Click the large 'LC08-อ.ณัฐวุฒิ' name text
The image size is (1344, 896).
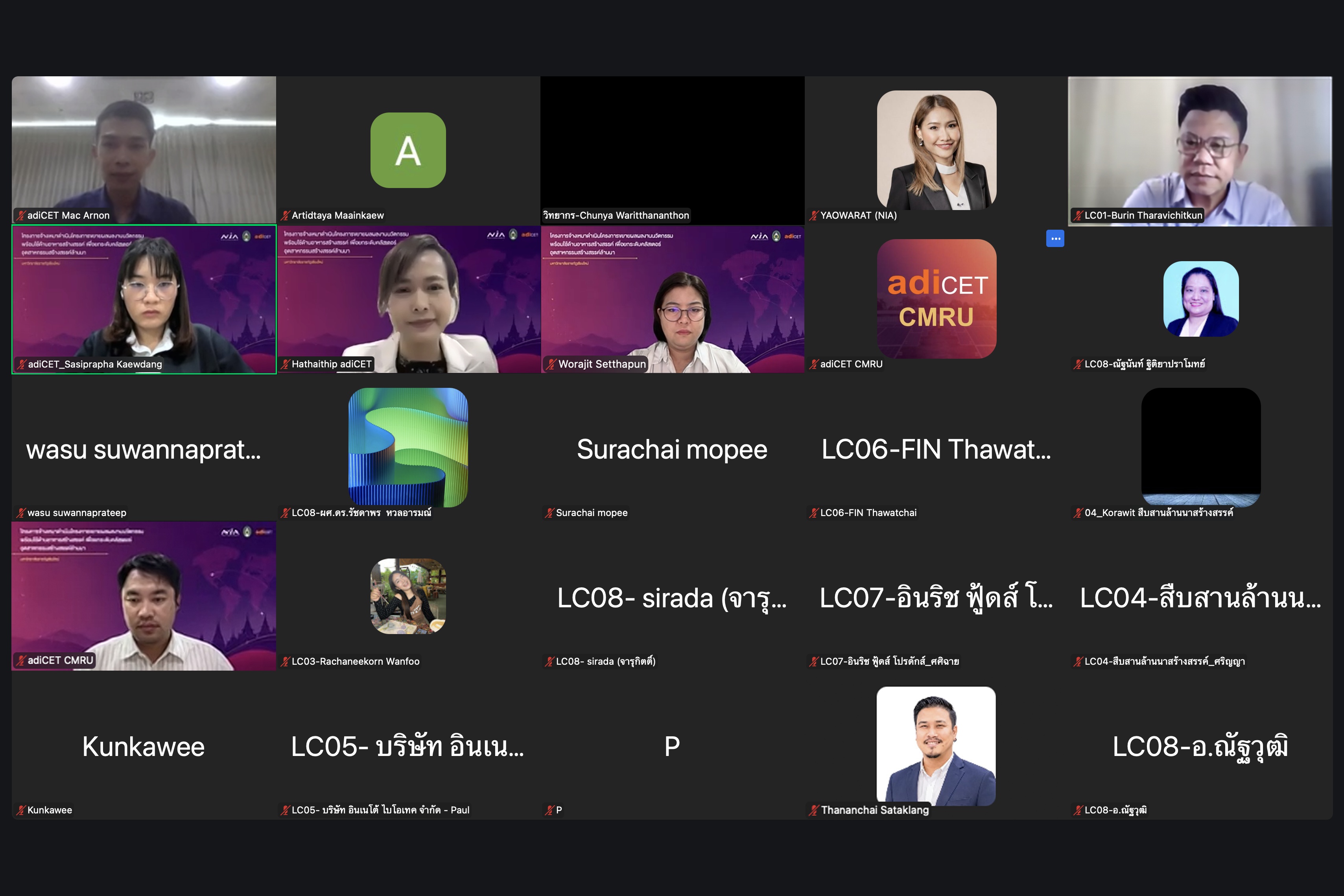[x=1200, y=747]
